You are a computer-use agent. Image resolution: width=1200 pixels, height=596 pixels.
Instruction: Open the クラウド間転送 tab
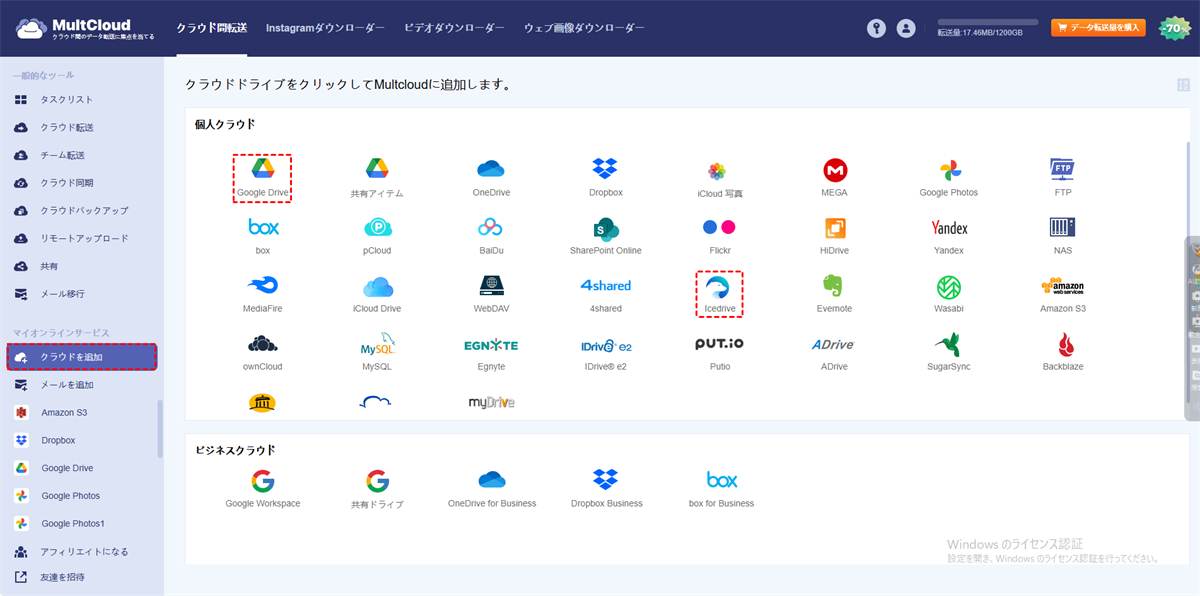pyautogui.click(x=211, y=28)
